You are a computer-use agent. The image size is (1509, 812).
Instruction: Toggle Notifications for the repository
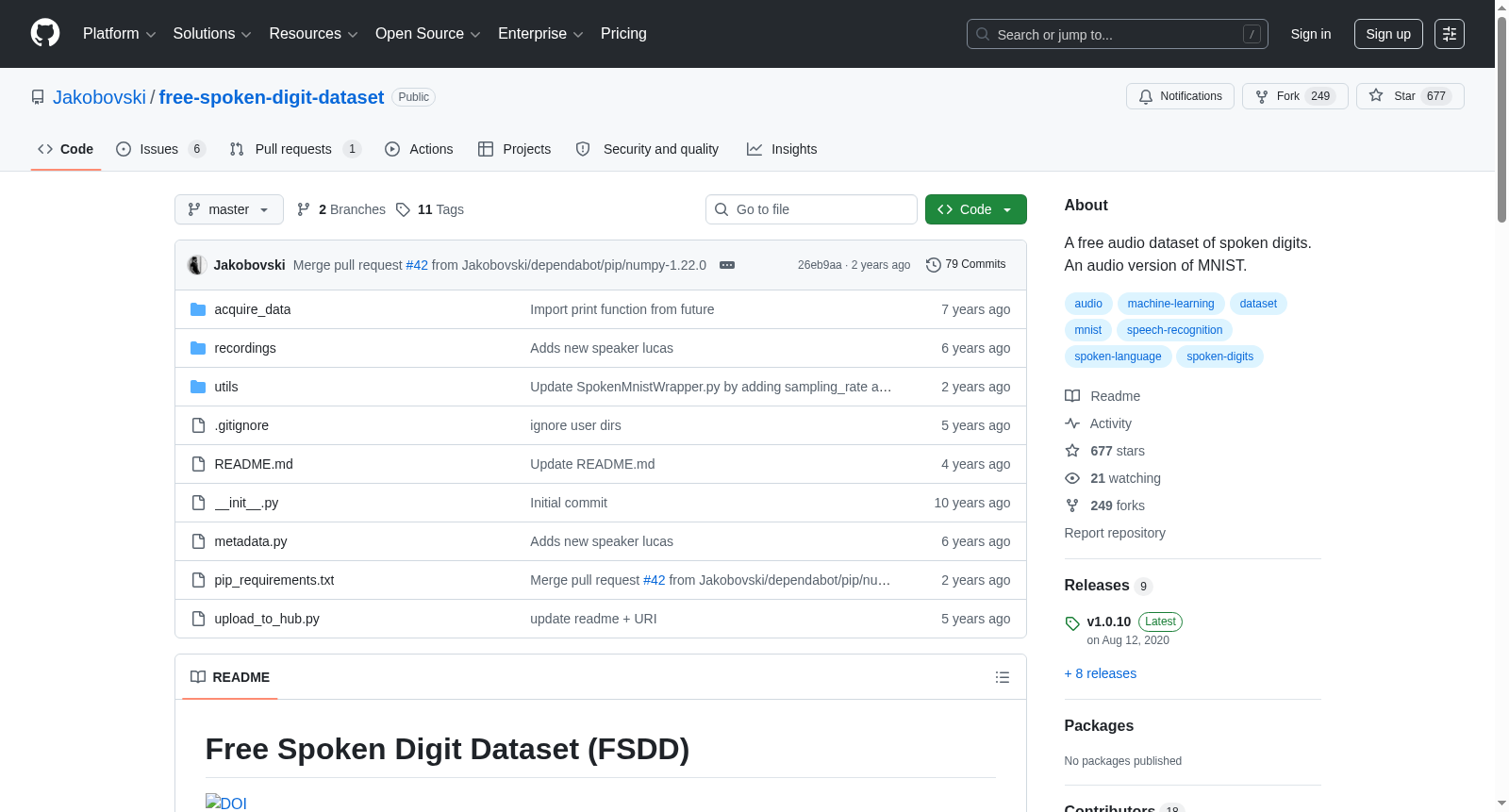[x=1180, y=96]
